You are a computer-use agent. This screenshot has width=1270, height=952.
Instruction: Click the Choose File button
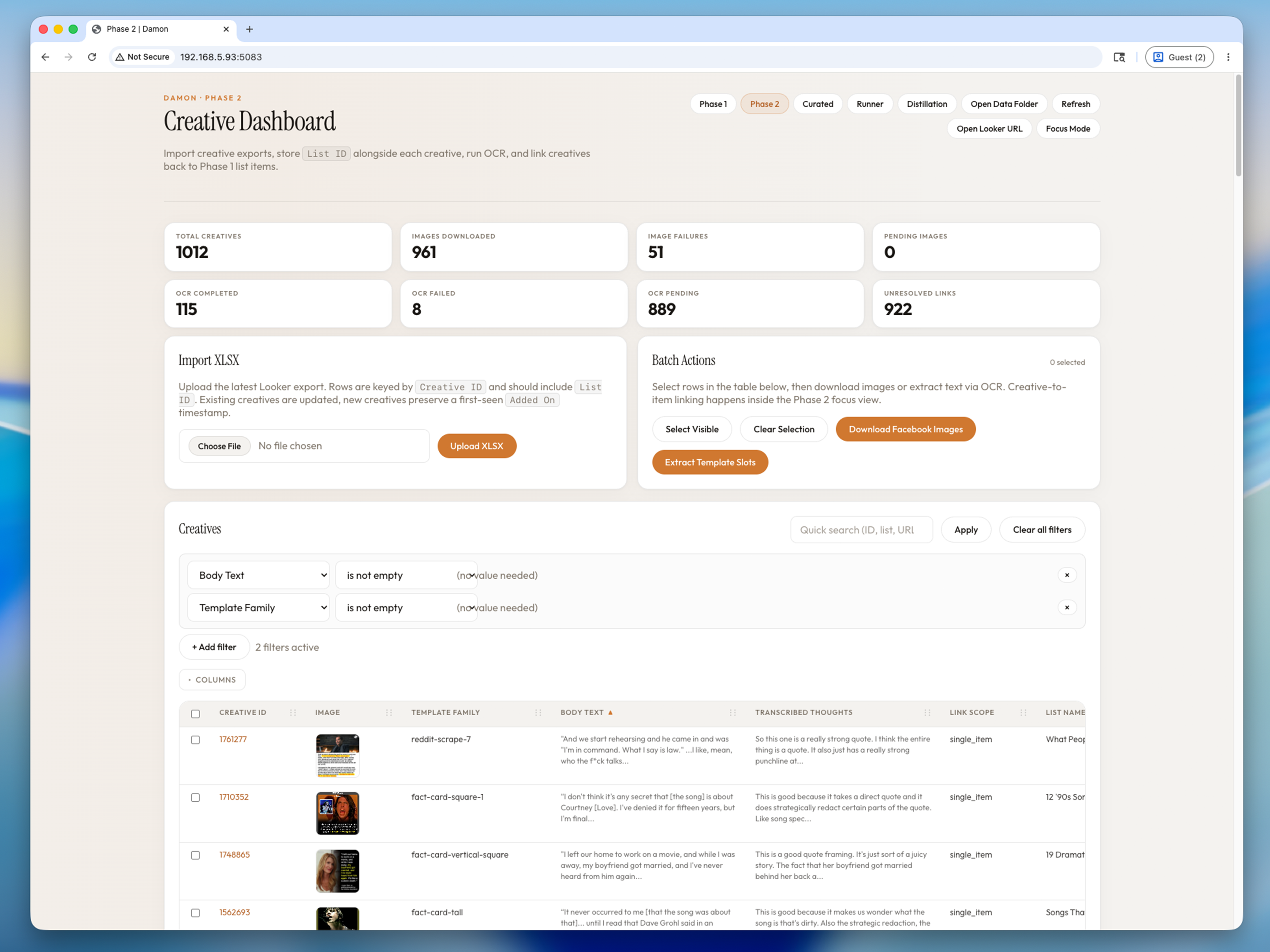point(219,446)
